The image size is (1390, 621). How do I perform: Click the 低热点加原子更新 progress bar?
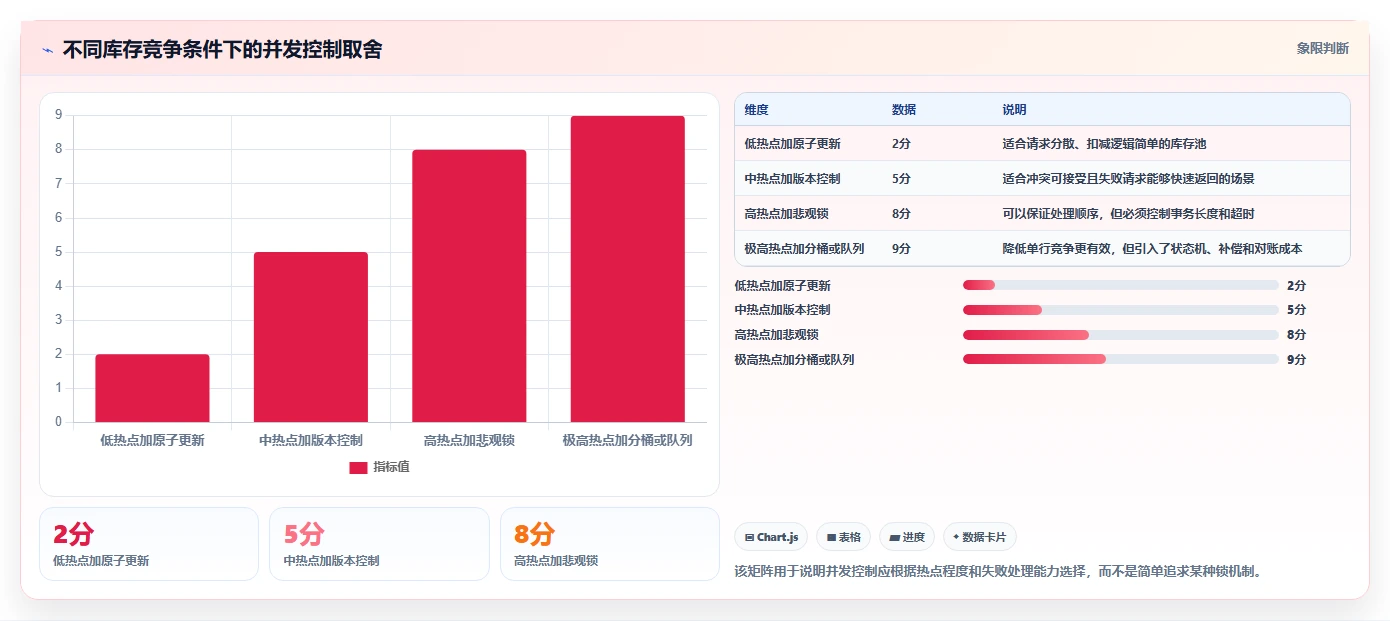click(x=1121, y=285)
